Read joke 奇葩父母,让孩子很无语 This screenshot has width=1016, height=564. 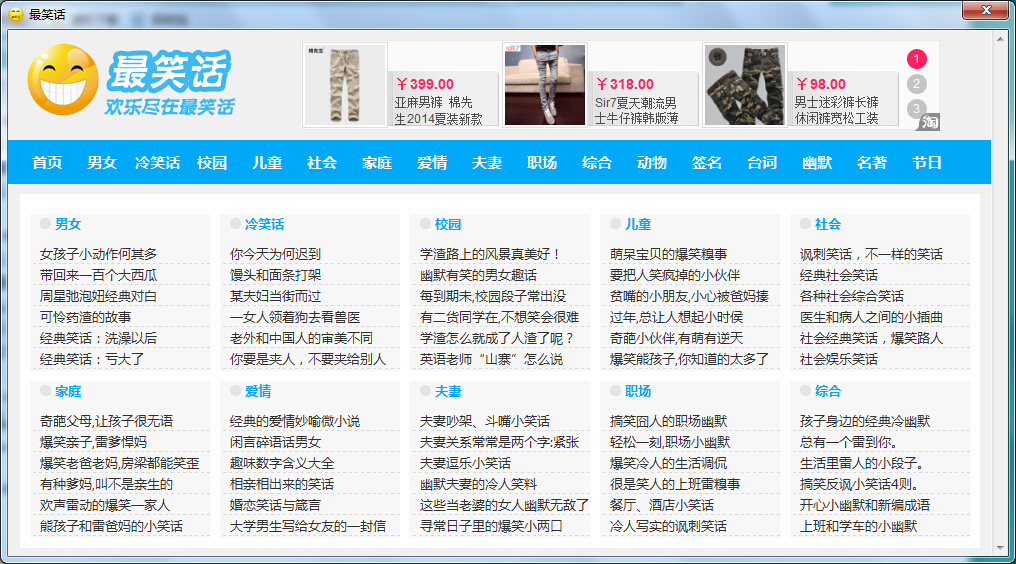click(106, 421)
